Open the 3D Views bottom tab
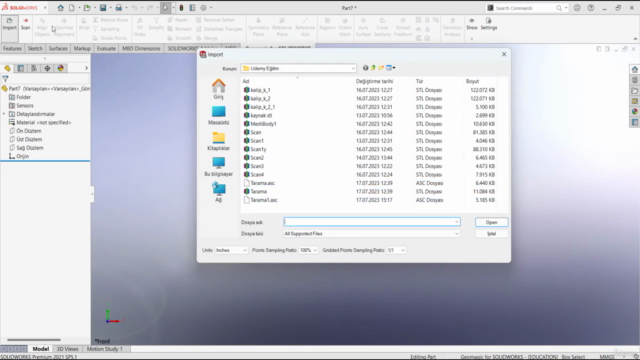This screenshot has height=360, width=640. (67, 349)
